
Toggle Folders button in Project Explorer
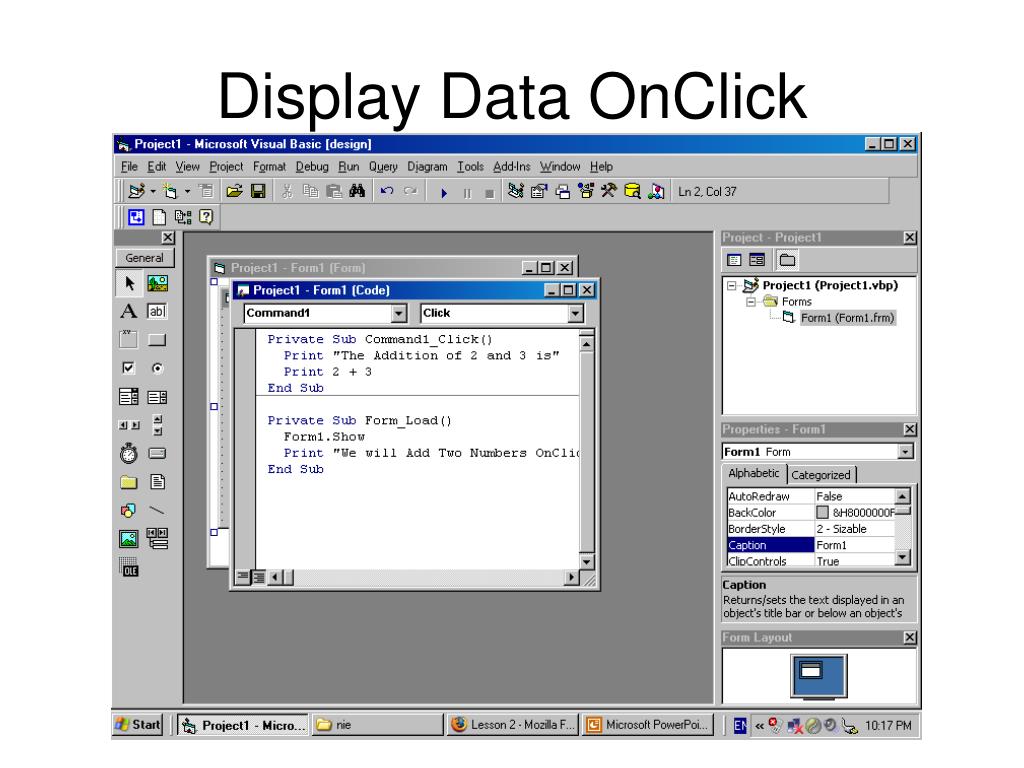pyautogui.click(x=787, y=260)
